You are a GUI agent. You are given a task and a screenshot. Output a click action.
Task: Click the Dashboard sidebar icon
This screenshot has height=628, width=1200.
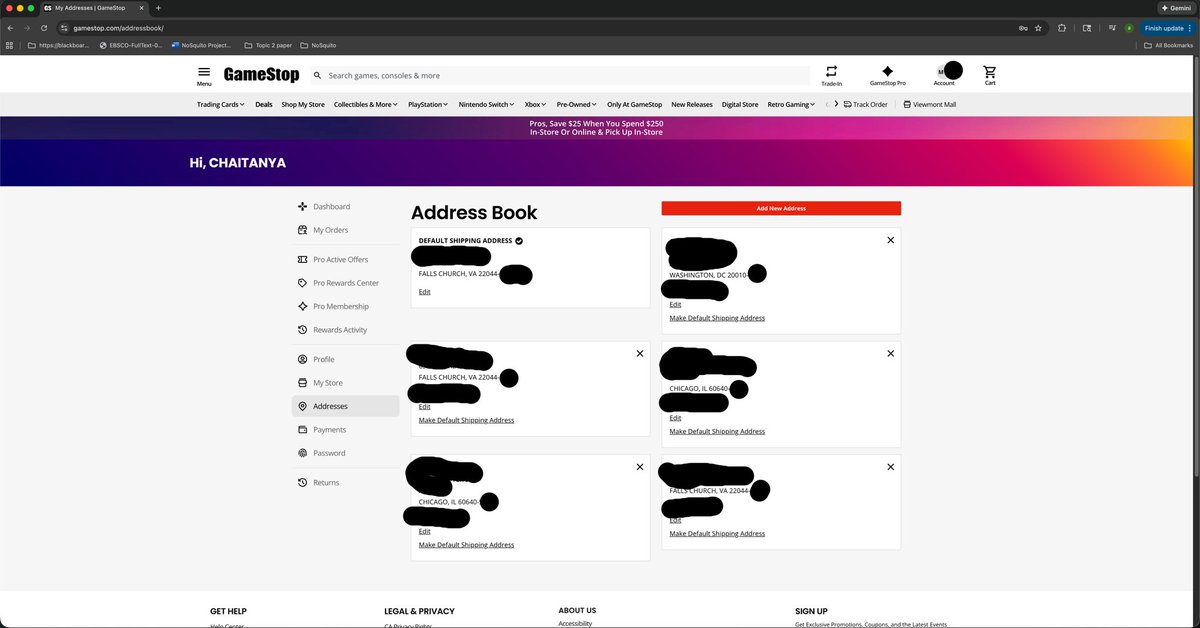(x=303, y=206)
